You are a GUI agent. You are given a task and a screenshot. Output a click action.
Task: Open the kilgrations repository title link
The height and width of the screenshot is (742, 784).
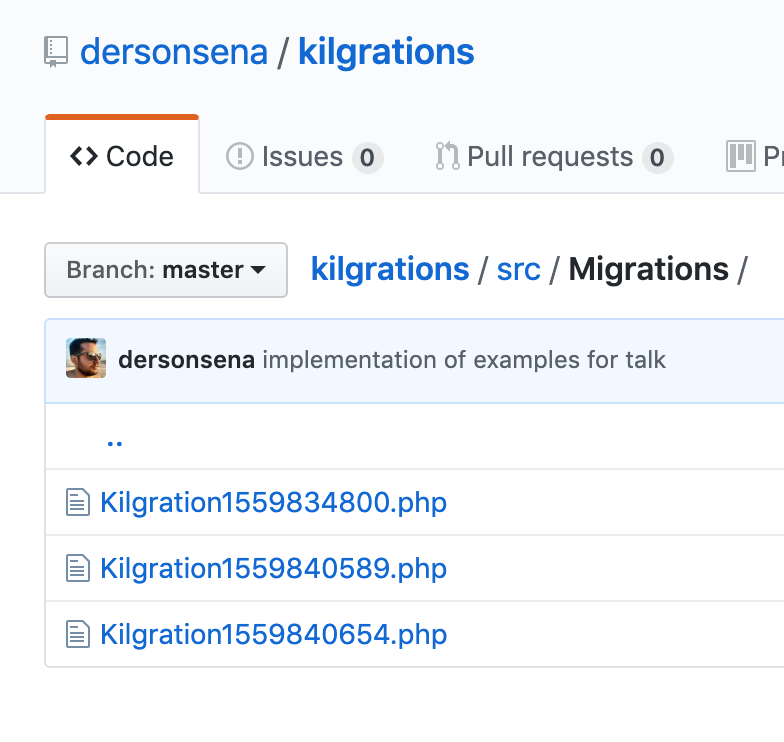386,52
